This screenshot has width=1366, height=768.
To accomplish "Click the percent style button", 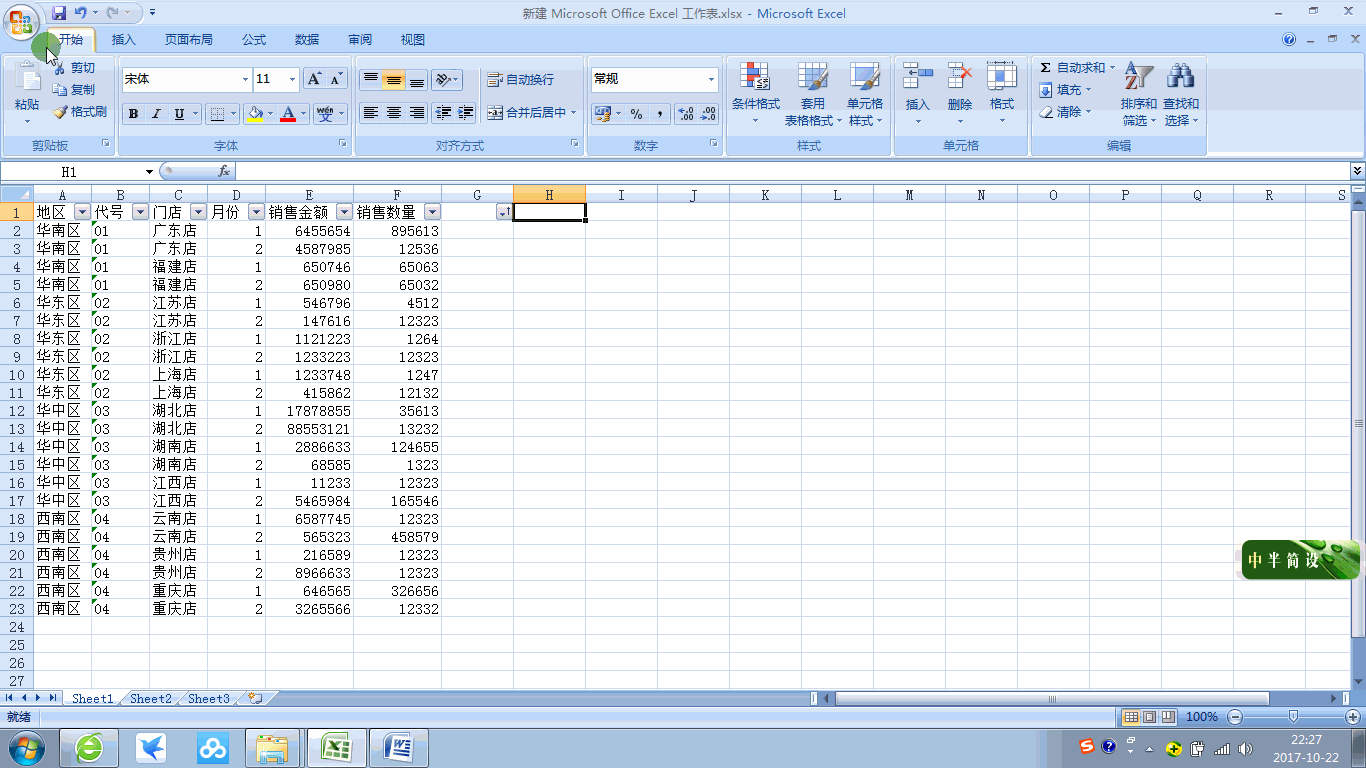I will (636, 114).
